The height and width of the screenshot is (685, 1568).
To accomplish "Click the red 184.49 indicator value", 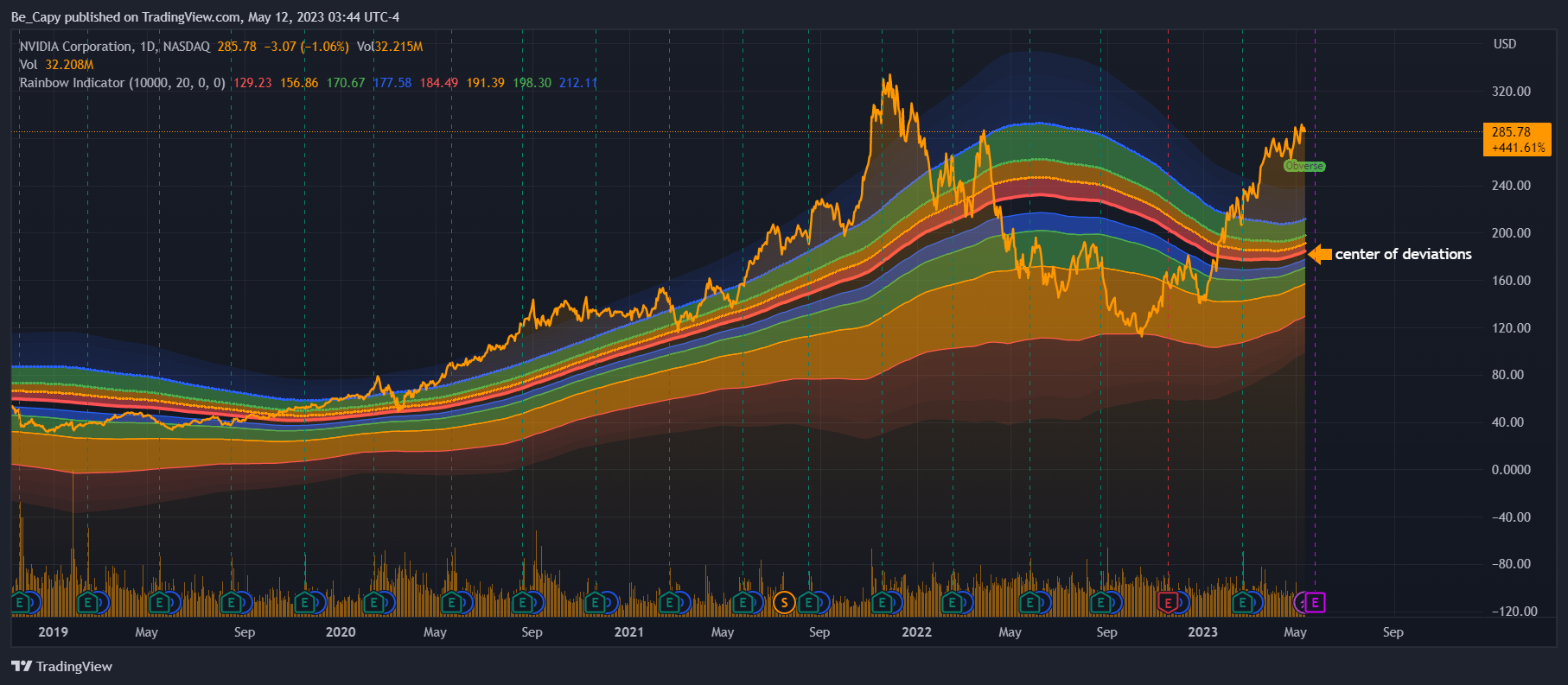I will (x=439, y=83).
